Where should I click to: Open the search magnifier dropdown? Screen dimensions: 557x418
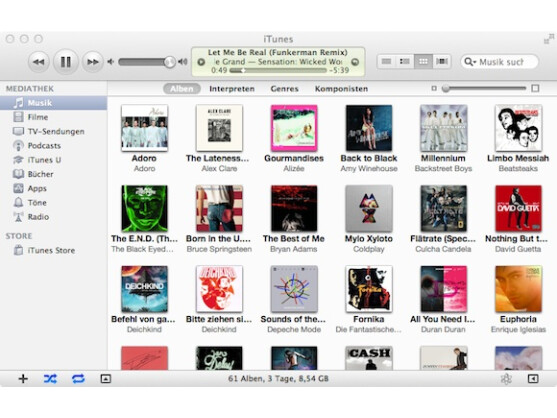(470, 62)
